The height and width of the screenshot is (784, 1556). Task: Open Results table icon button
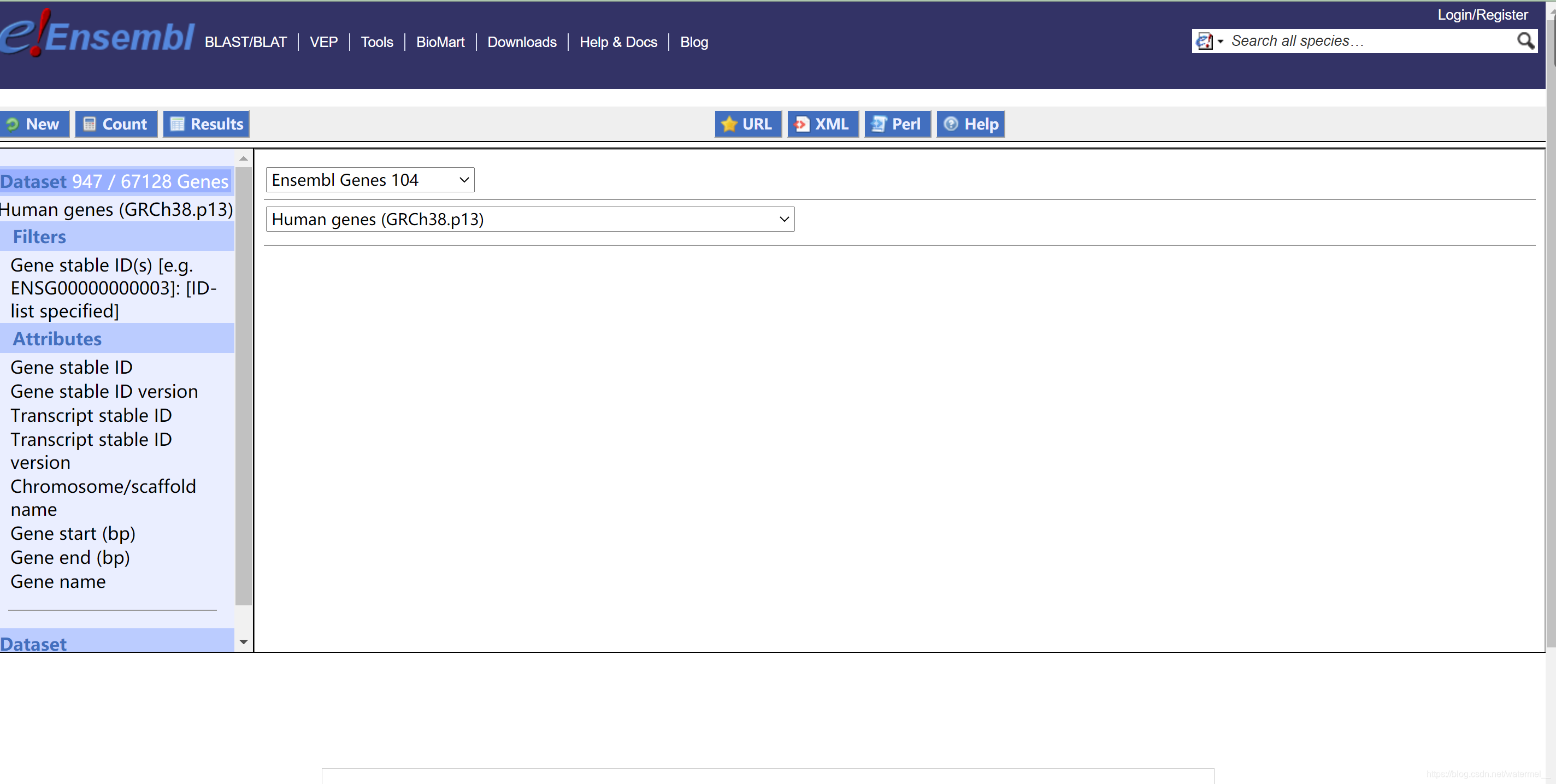click(x=206, y=124)
